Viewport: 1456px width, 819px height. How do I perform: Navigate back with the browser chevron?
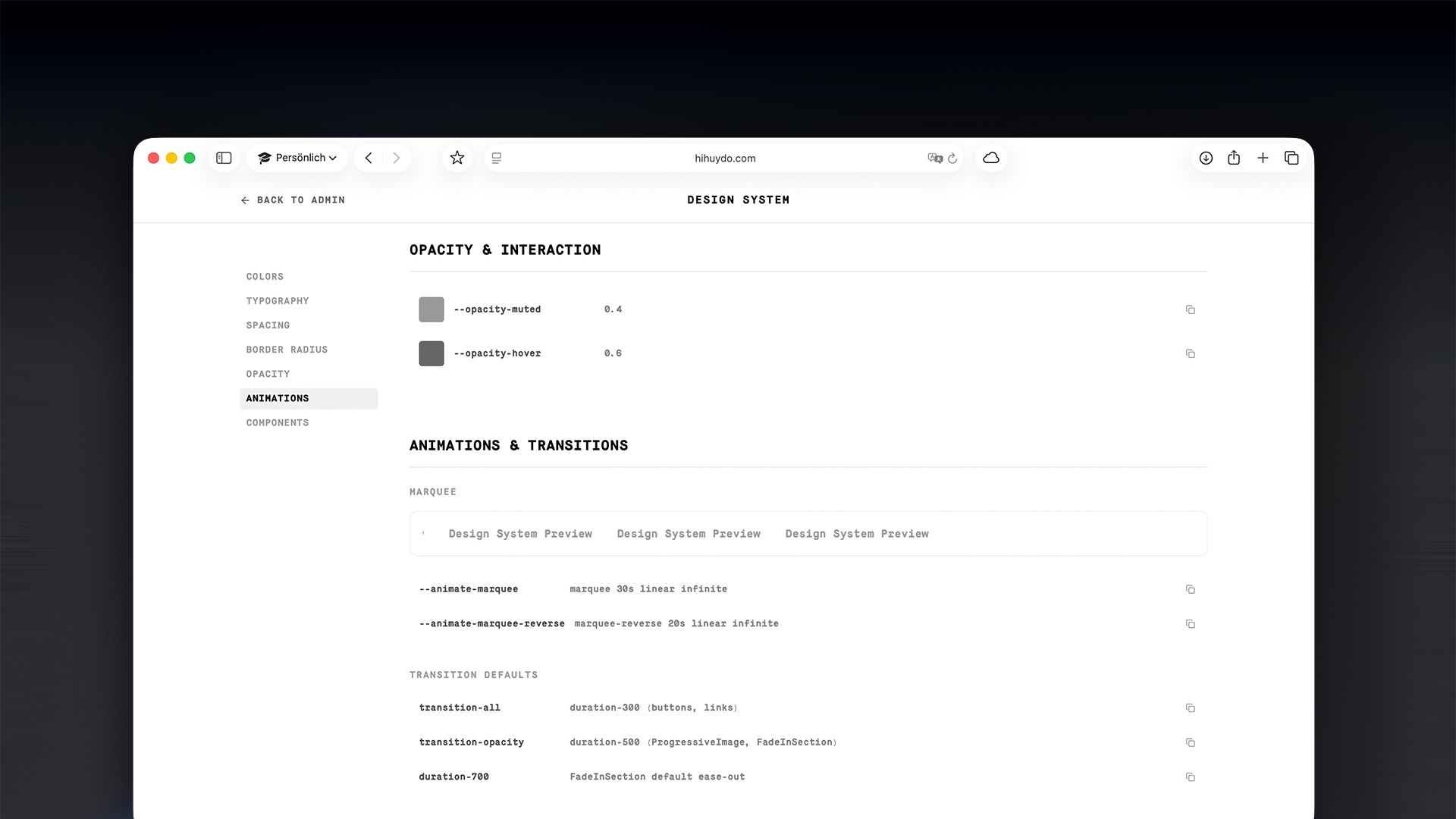coord(369,158)
